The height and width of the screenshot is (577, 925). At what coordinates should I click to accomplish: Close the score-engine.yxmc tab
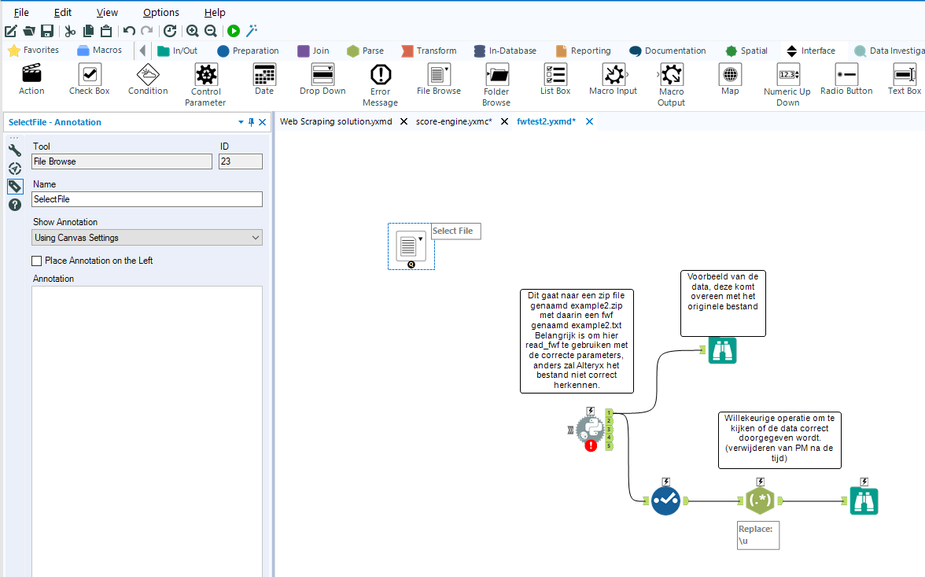504,122
